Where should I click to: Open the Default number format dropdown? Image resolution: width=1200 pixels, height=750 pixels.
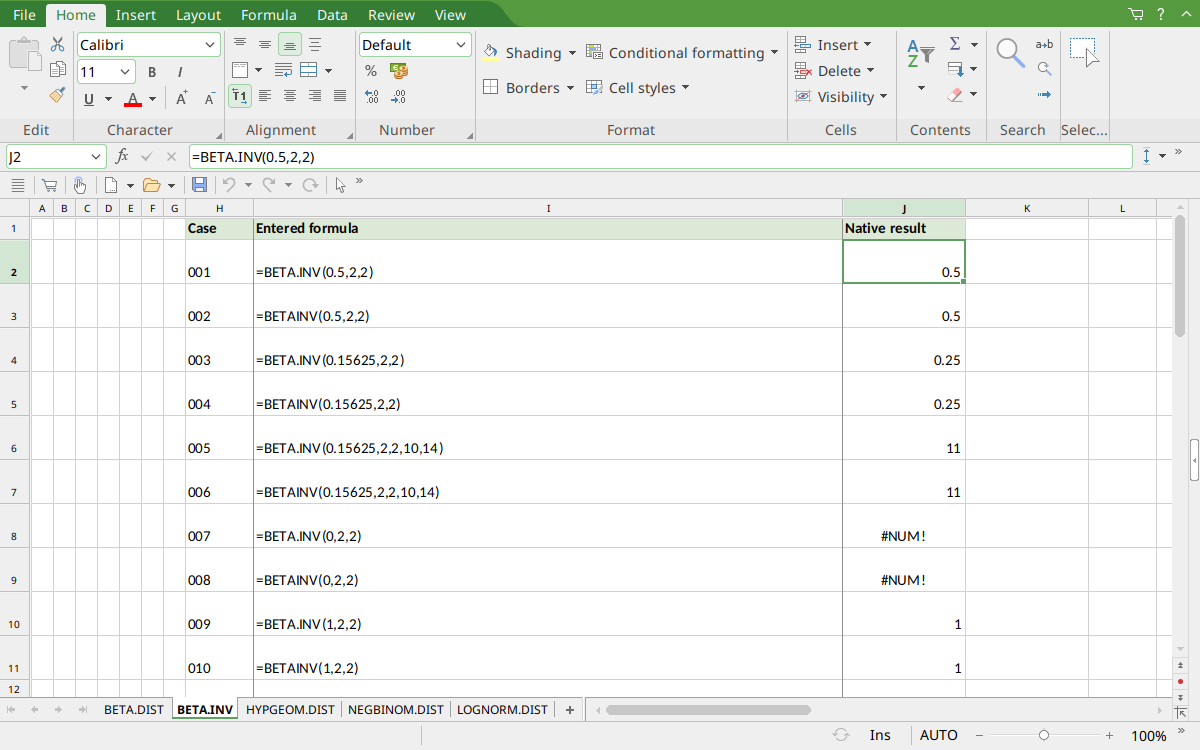[x=461, y=45]
